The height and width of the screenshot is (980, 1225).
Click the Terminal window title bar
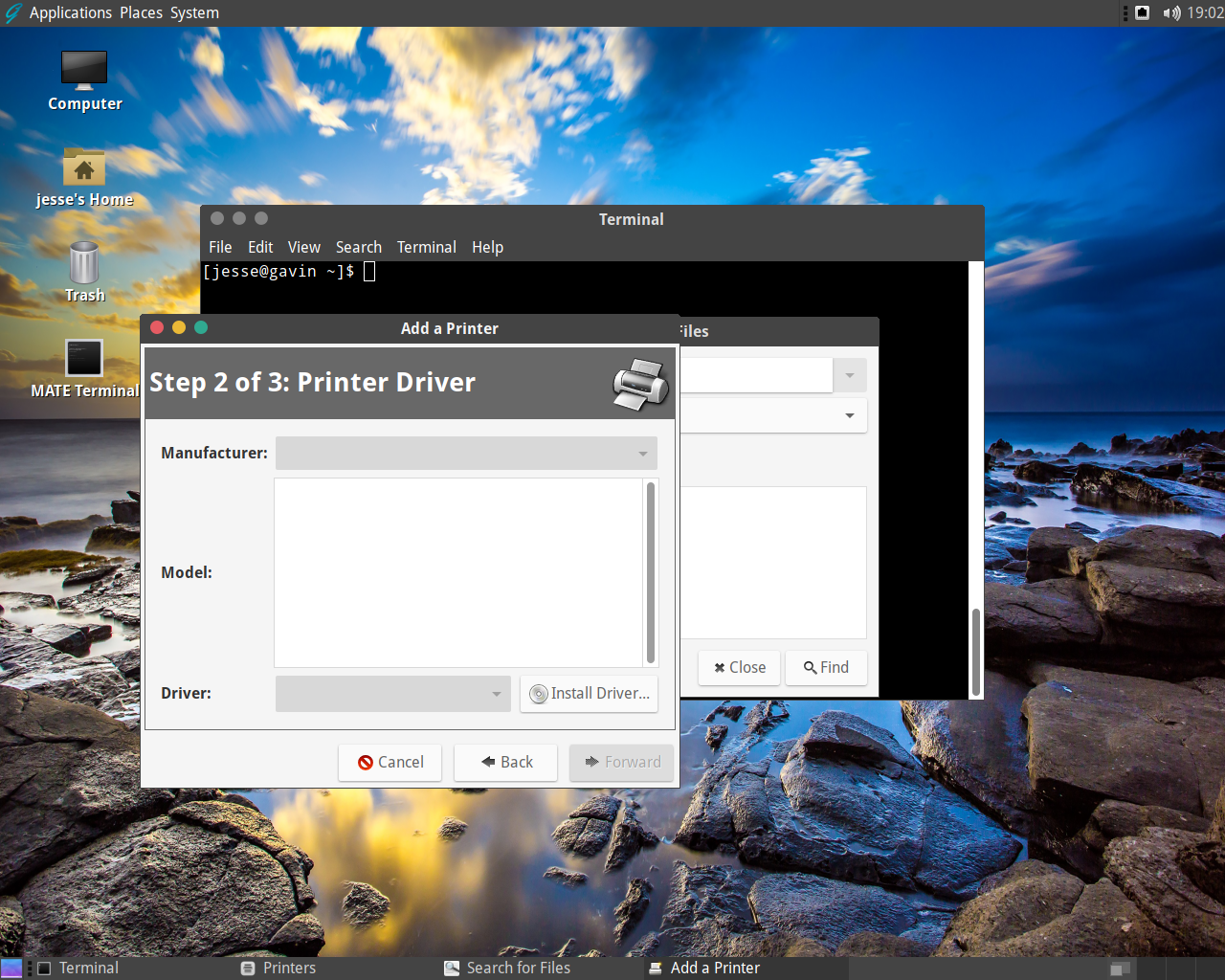(592, 219)
